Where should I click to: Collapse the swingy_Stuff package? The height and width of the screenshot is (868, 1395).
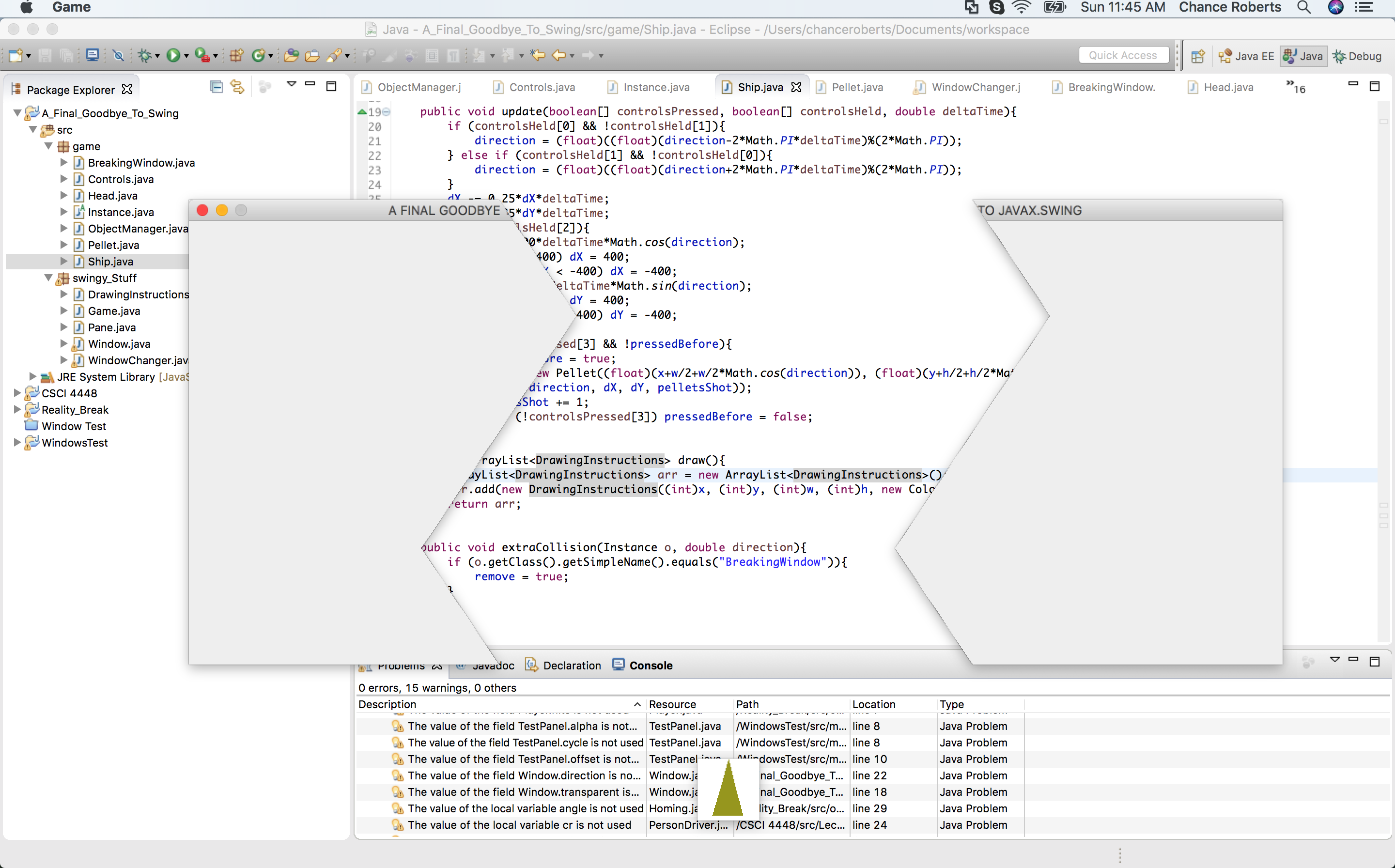[x=49, y=278]
